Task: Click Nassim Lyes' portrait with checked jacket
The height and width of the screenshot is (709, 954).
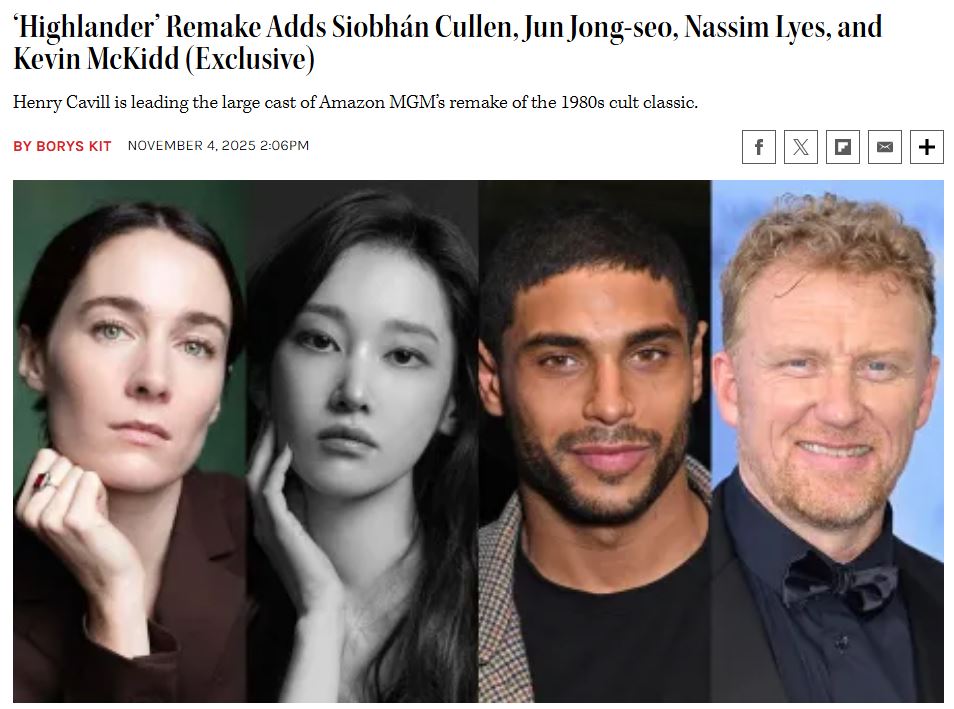Action: coord(594,441)
